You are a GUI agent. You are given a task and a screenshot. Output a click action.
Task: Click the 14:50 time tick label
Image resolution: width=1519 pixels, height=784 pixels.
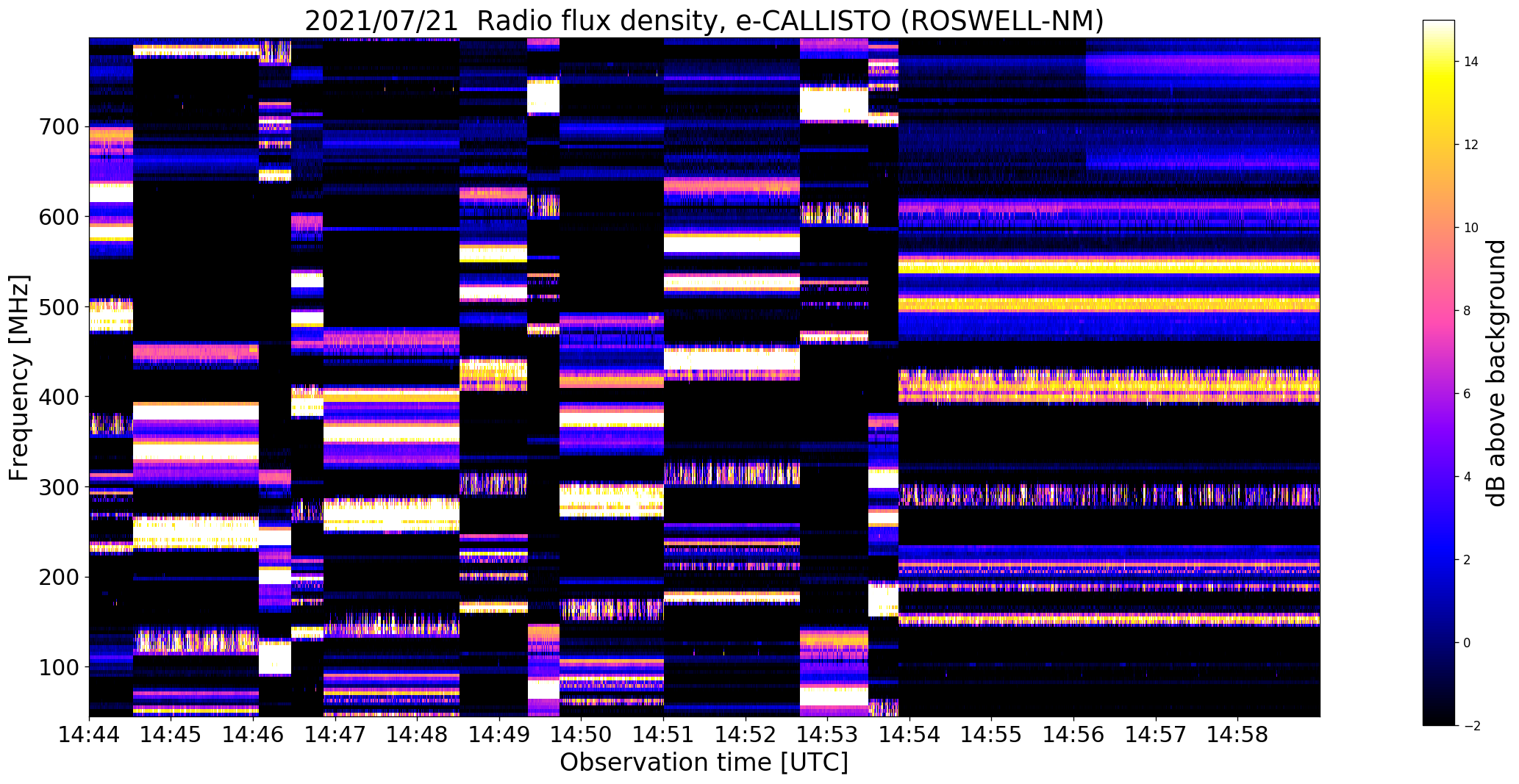(x=582, y=735)
